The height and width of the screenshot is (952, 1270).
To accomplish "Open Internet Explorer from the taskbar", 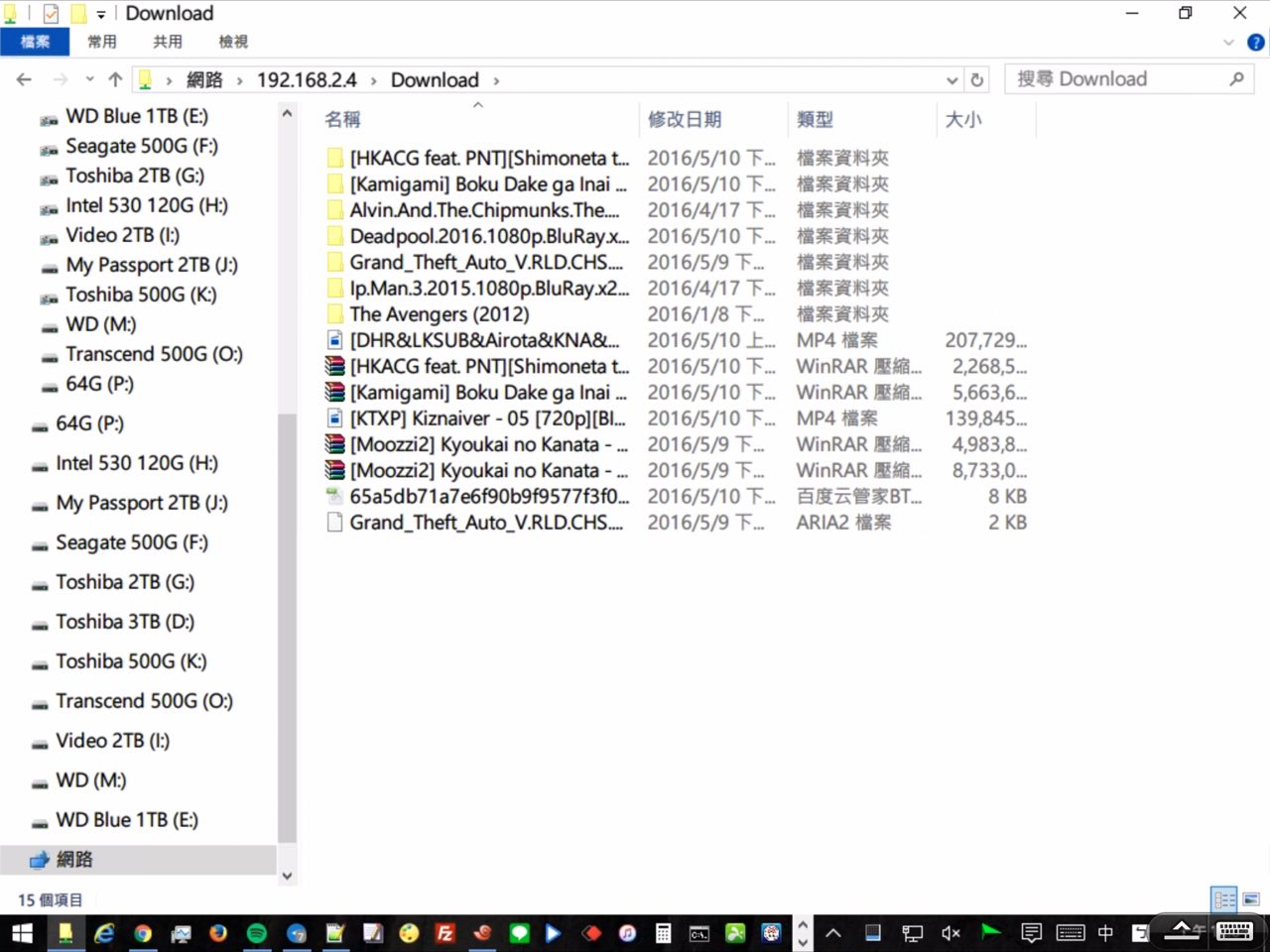I will pos(103,933).
